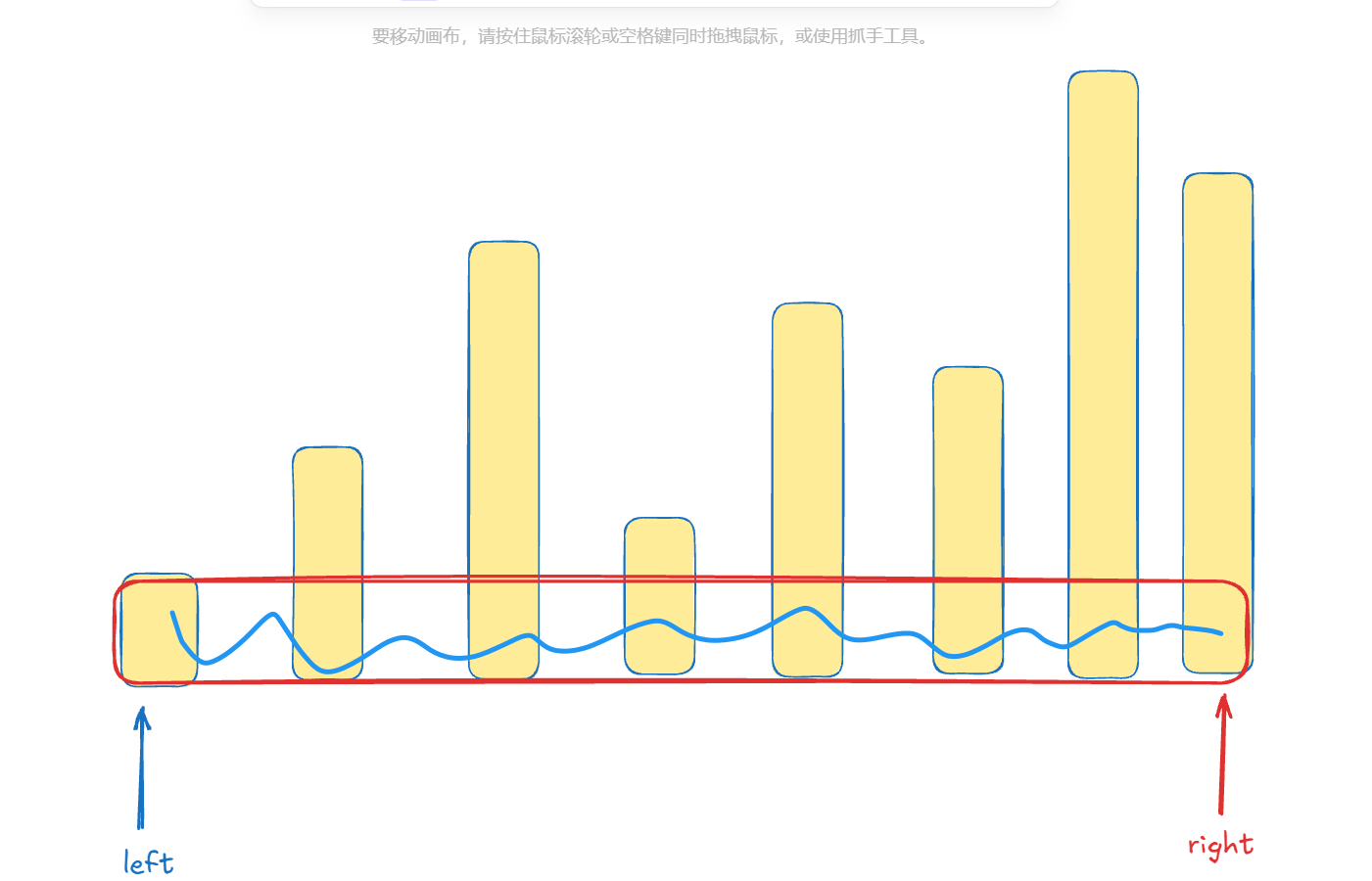Select the fifth yellow bar from the left
Screen dimensions: 1372x881
[808, 489]
